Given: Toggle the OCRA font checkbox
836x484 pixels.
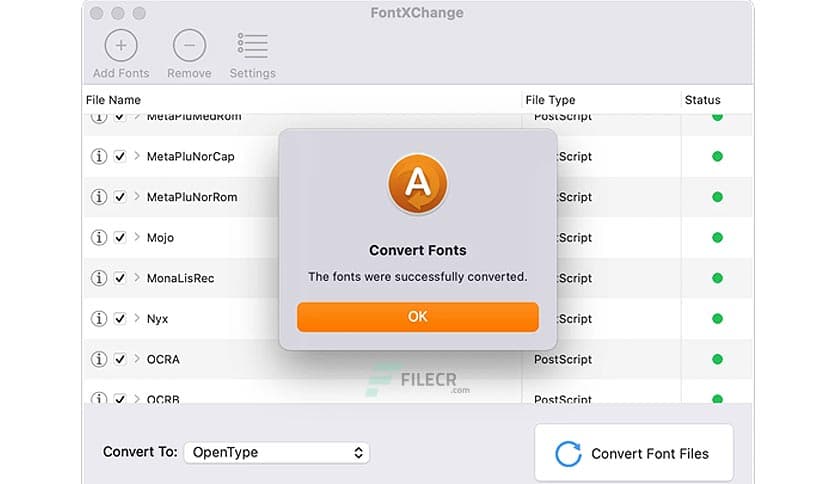Looking at the screenshot, I should point(120,359).
